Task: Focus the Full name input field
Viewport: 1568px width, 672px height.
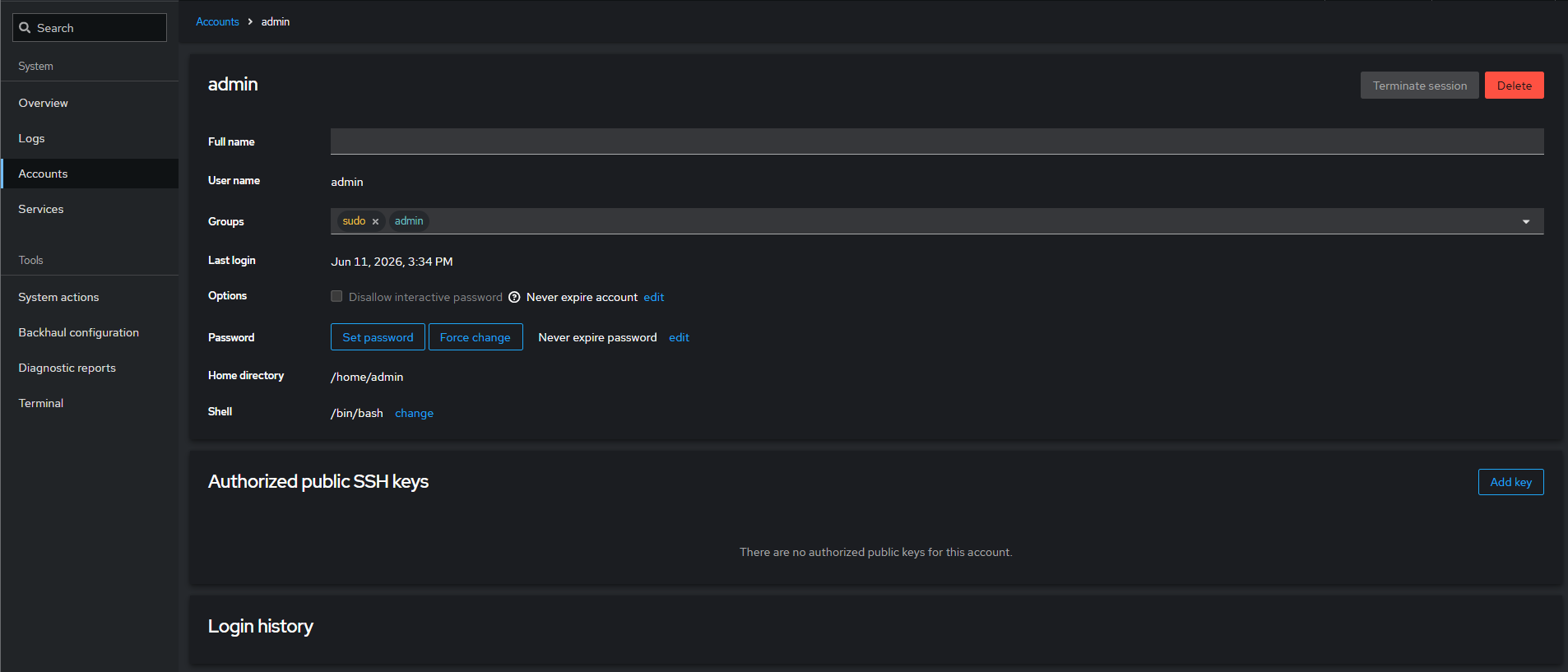Action: [x=937, y=141]
